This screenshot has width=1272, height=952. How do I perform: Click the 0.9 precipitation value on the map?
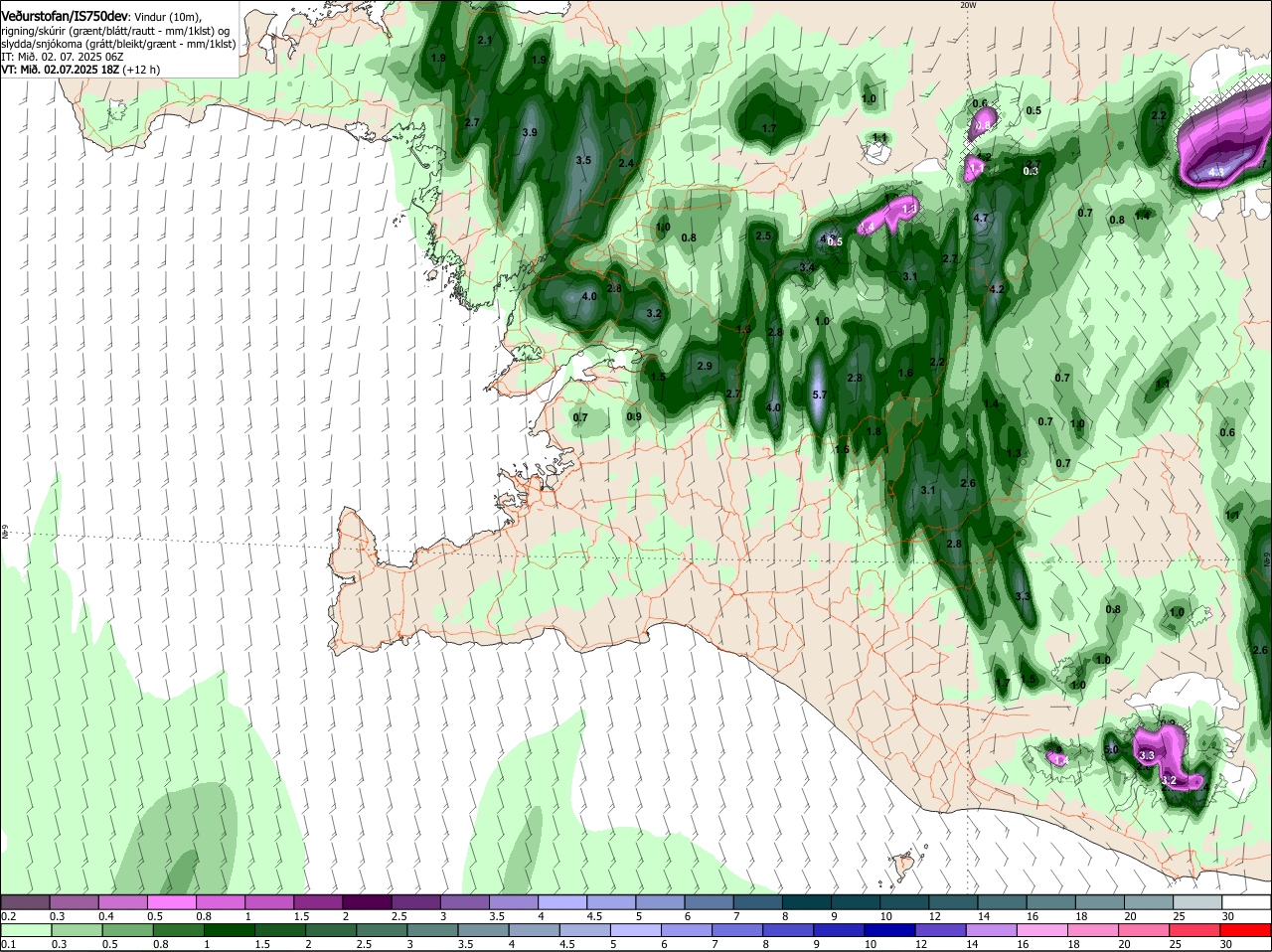pyautogui.click(x=633, y=416)
